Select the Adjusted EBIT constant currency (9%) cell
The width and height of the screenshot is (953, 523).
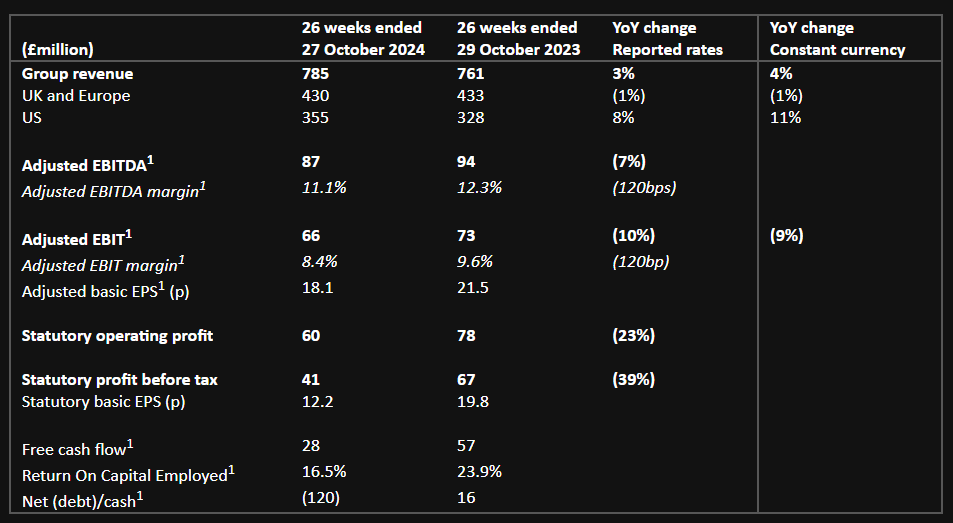[787, 236]
